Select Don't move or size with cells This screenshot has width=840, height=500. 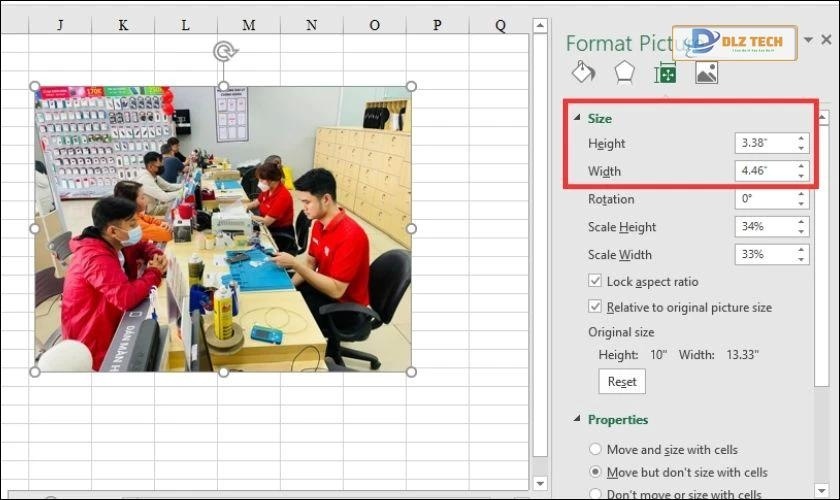595,494
